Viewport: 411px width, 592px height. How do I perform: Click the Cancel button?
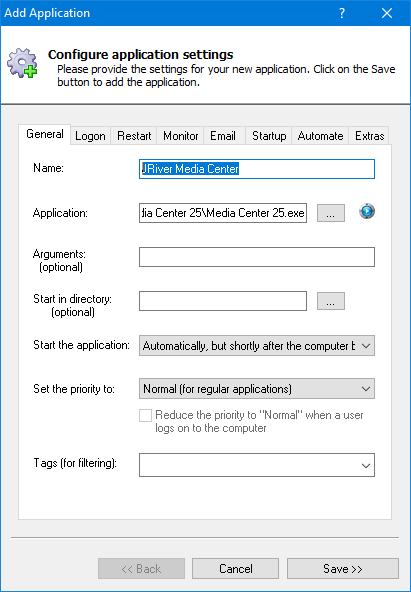coord(236,569)
